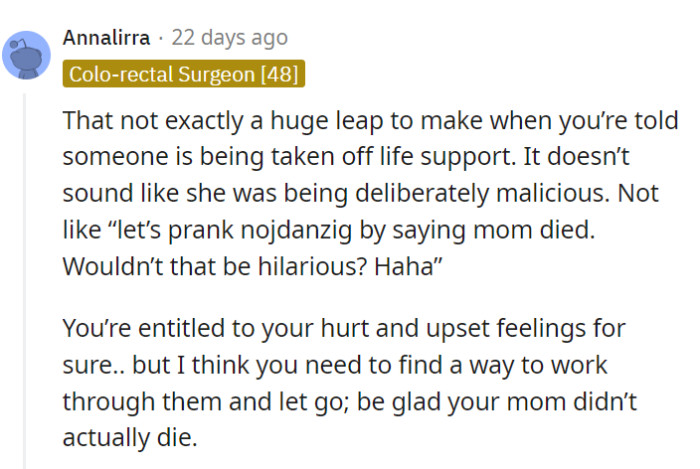Viewport: 700px width, 469px height.
Task: Open the Annalirra username profile link
Action: click(x=106, y=38)
